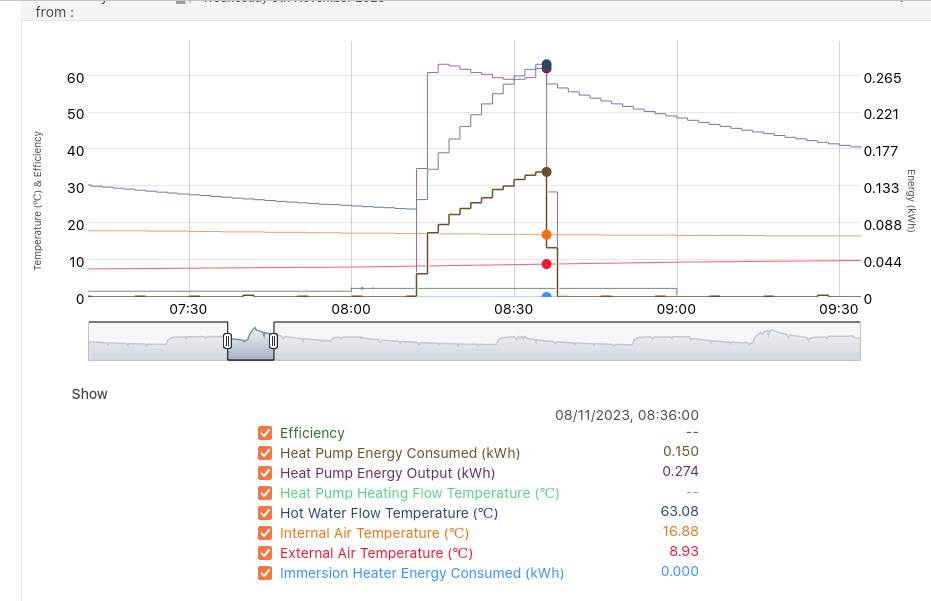Click the left range selector handle
Screen dimensions: 931x601
pyautogui.click(x=227, y=341)
